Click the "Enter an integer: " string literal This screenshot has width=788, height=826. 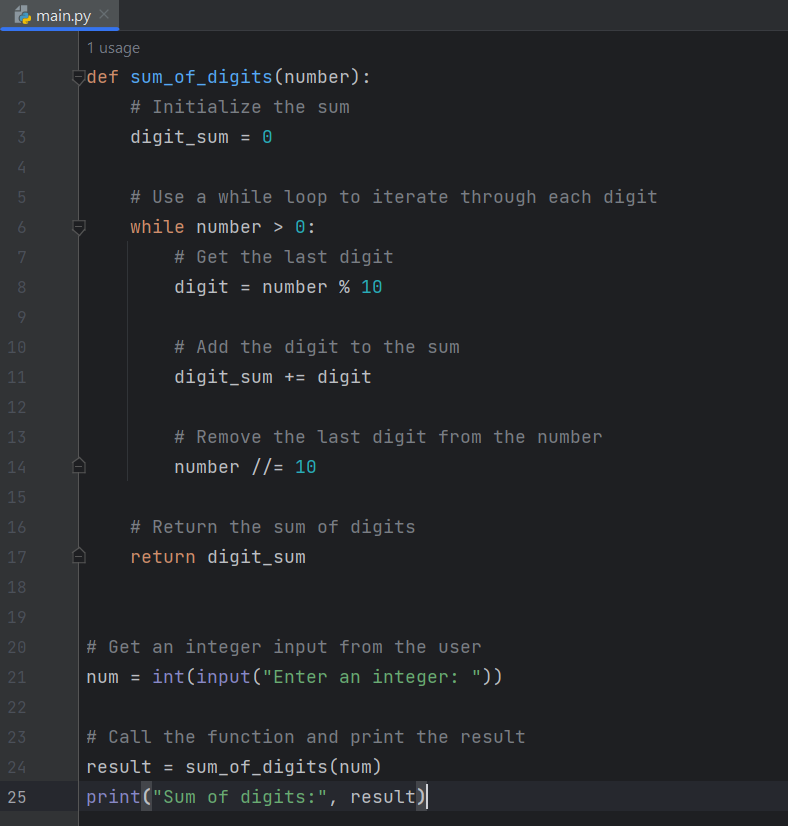click(x=371, y=677)
